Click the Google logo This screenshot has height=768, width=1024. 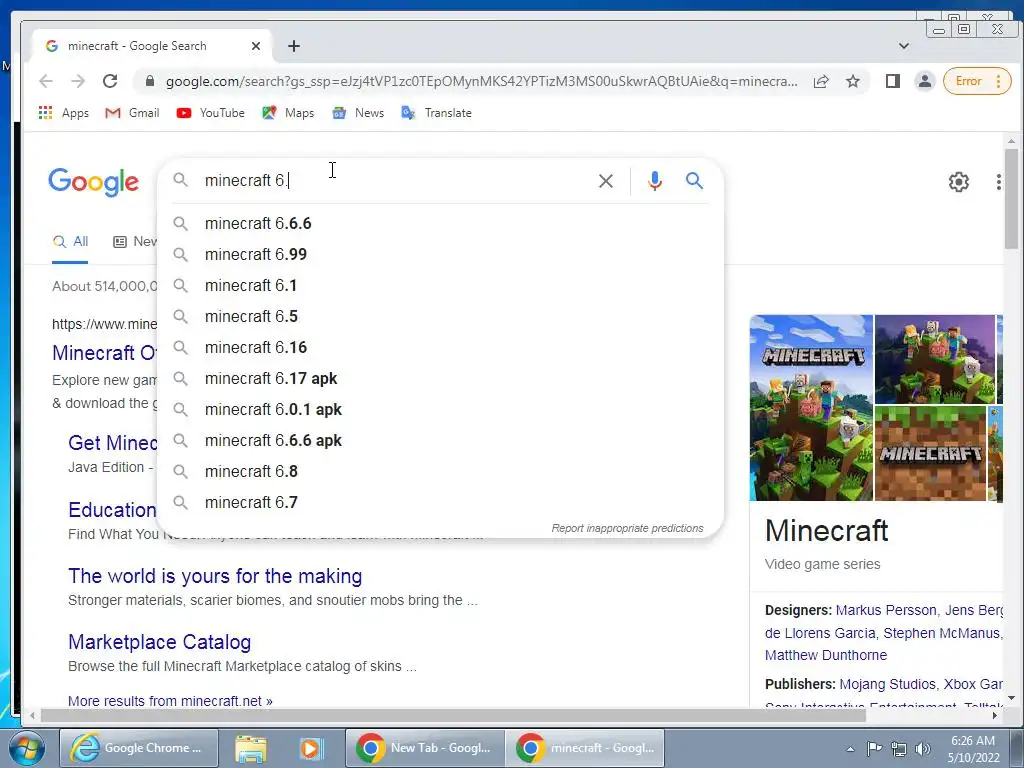(x=93, y=182)
